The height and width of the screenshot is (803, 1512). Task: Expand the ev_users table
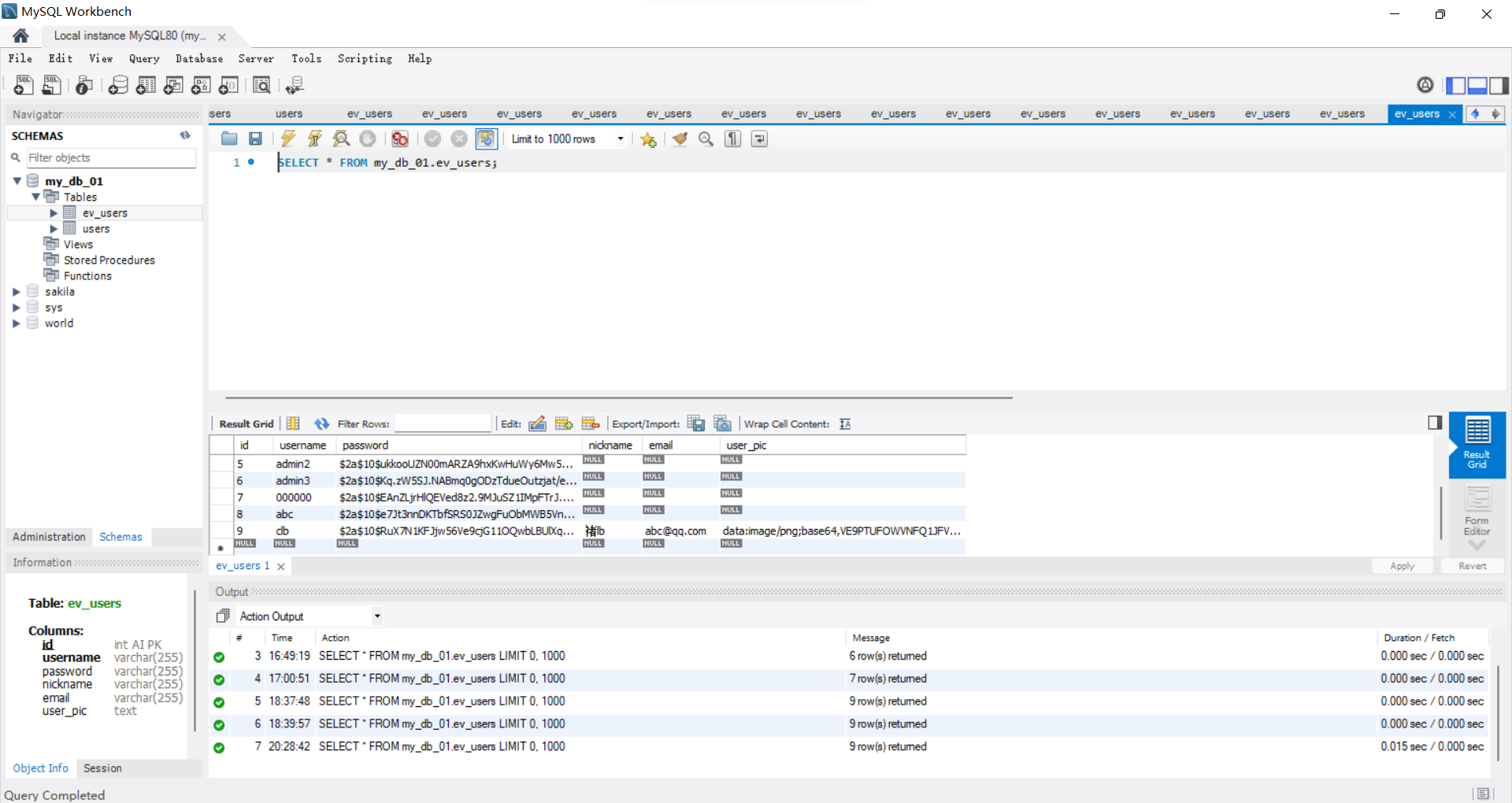click(x=54, y=213)
